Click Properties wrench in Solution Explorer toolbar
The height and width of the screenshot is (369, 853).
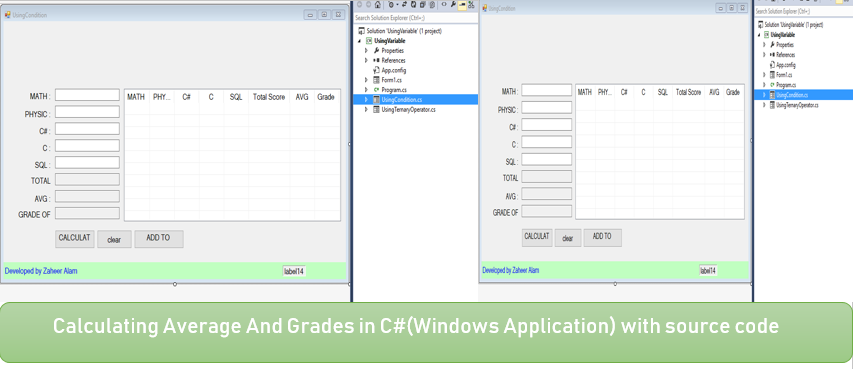453,4
